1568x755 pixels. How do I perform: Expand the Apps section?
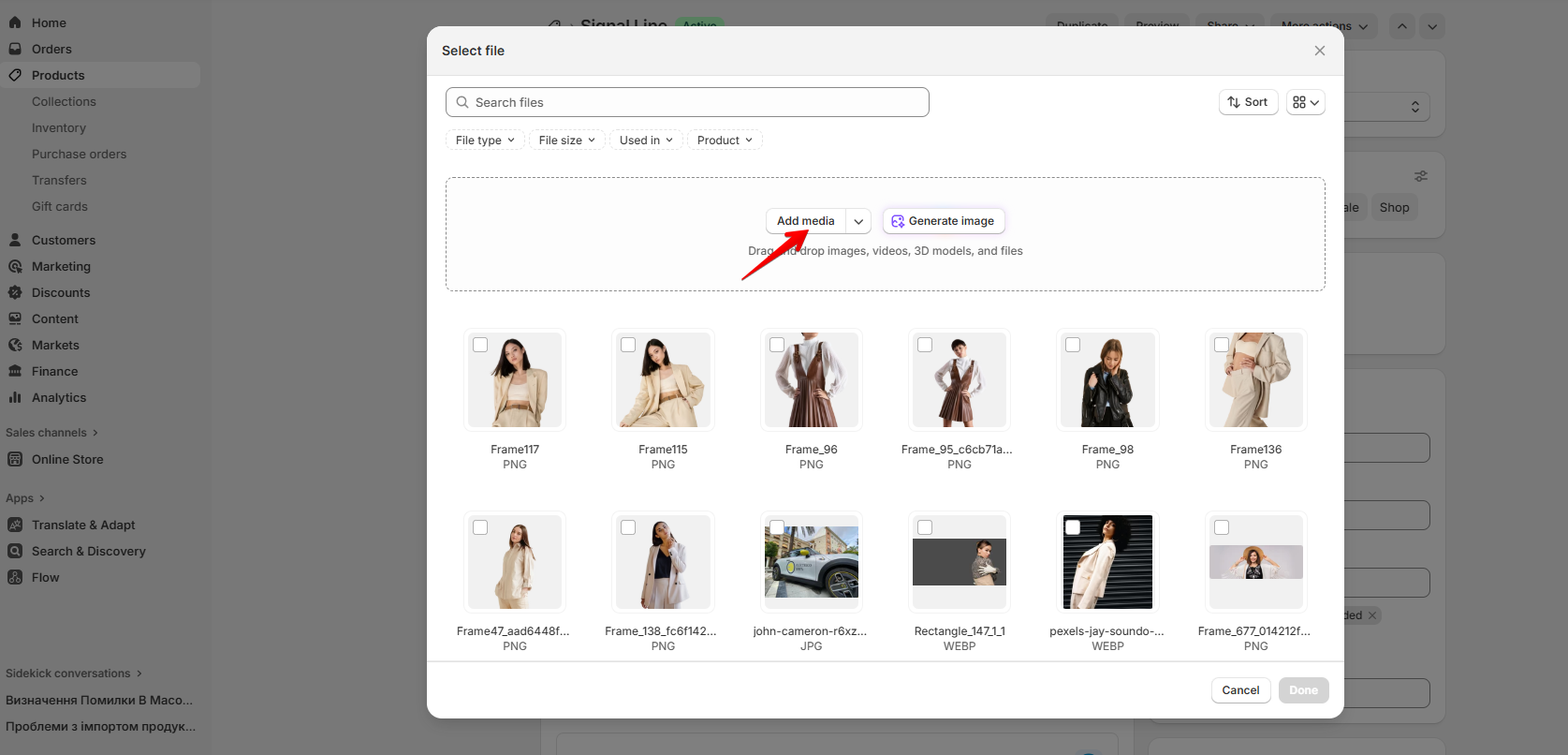click(25, 498)
